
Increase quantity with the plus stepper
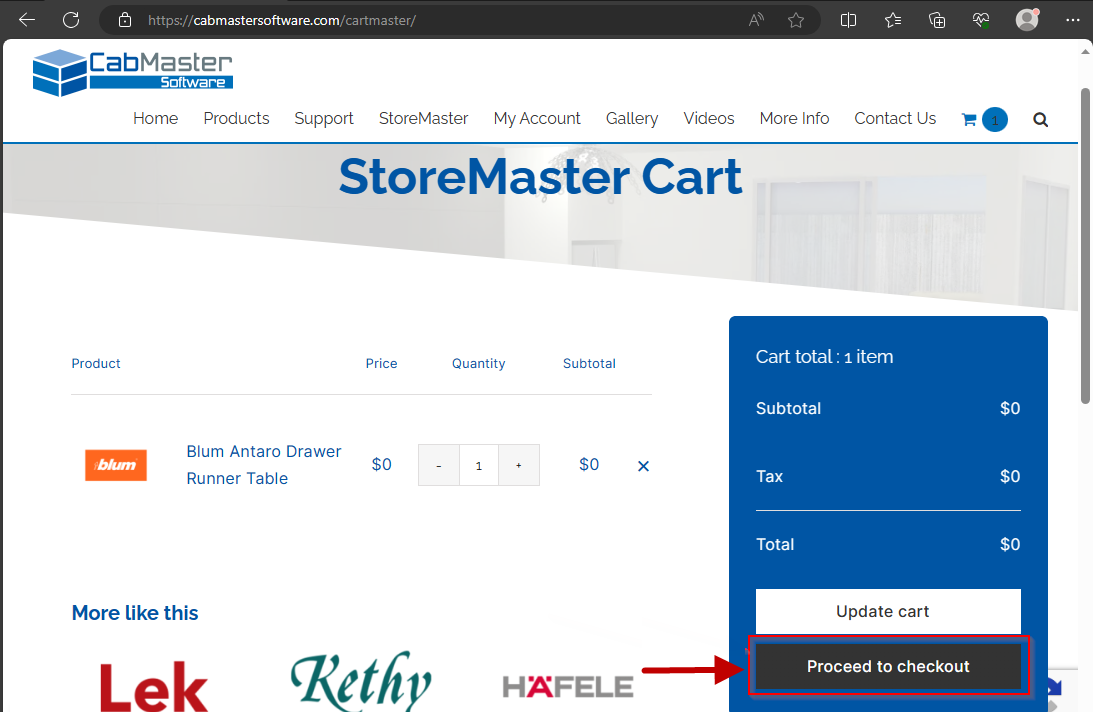[519, 465]
